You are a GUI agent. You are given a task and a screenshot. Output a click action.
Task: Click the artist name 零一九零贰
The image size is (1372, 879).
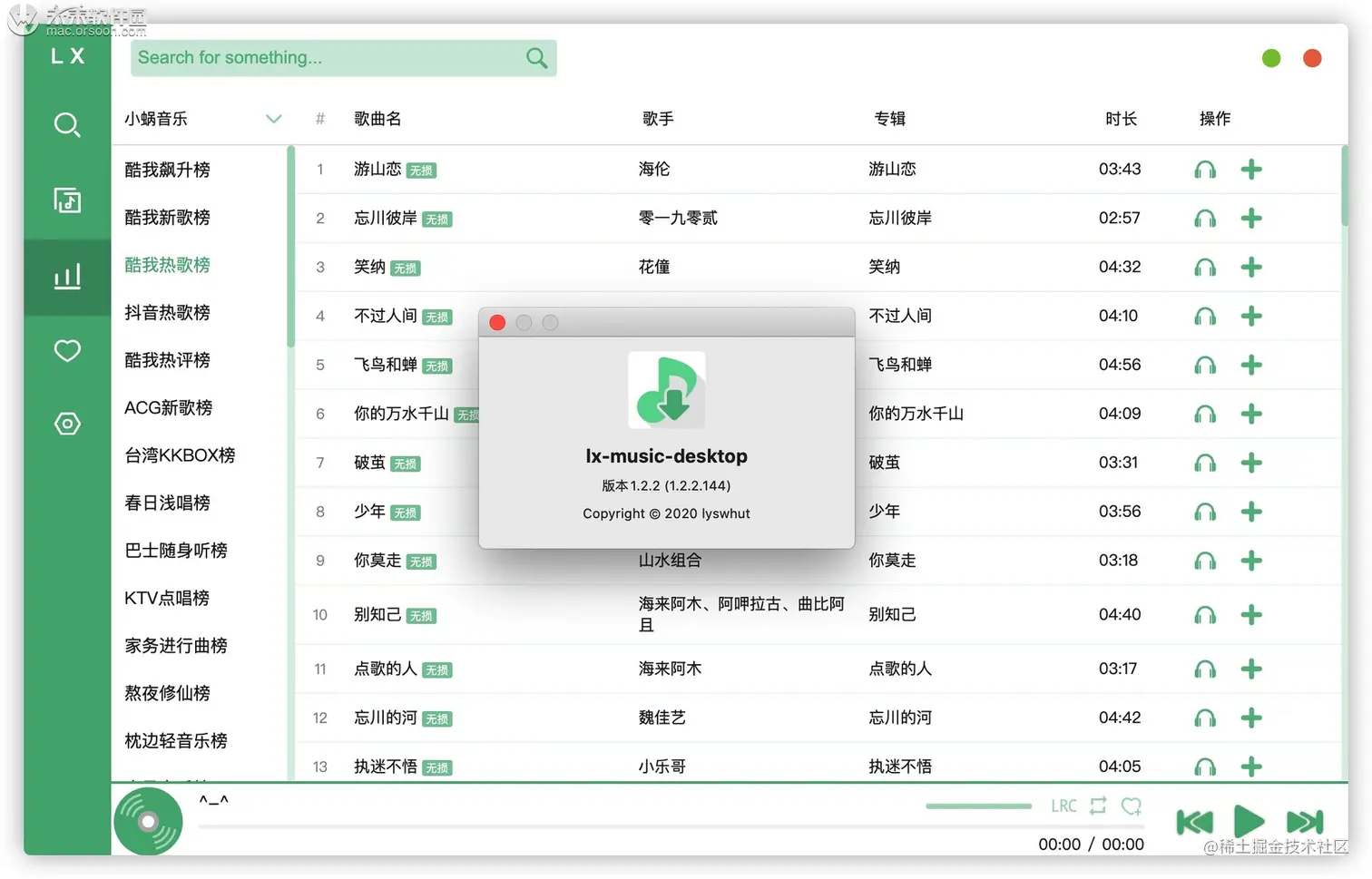(678, 219)
